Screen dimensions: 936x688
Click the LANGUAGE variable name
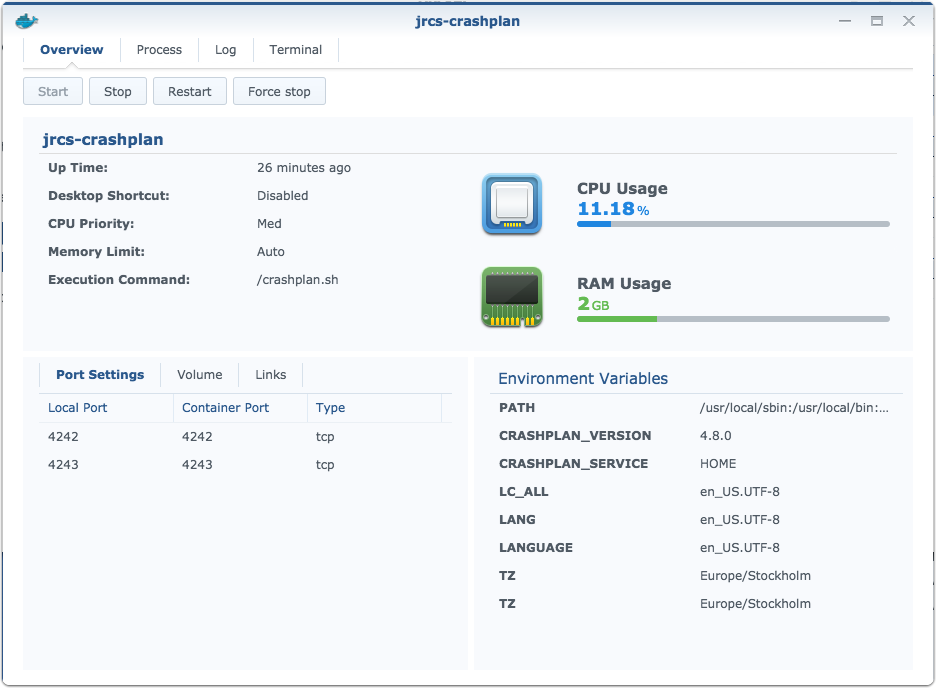pos(535,548)
